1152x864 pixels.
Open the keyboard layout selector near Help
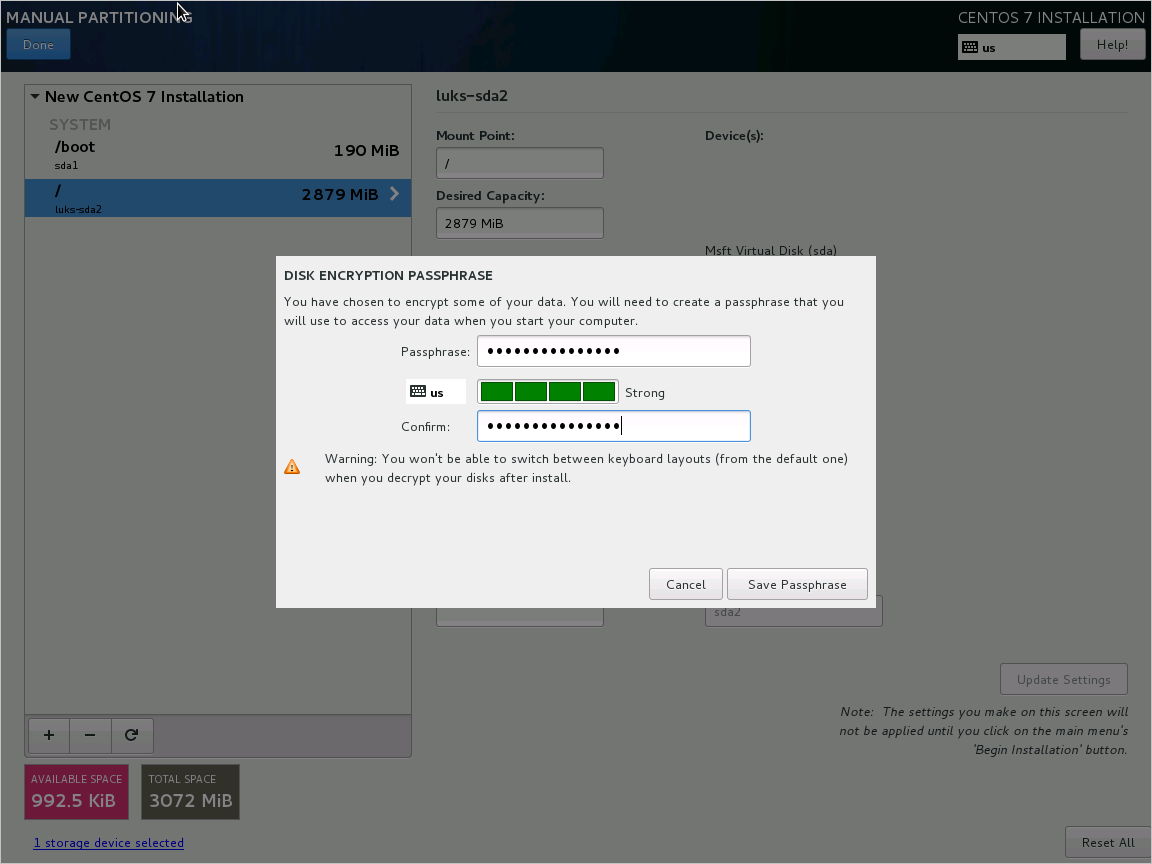(x=1011, y=46)
